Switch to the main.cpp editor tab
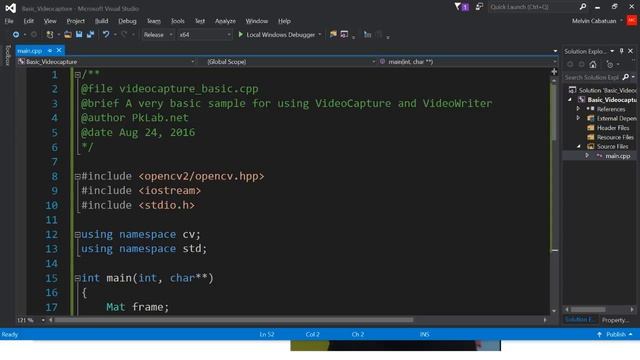This screenshot has width=640, height=360. (x=30, y=51)
